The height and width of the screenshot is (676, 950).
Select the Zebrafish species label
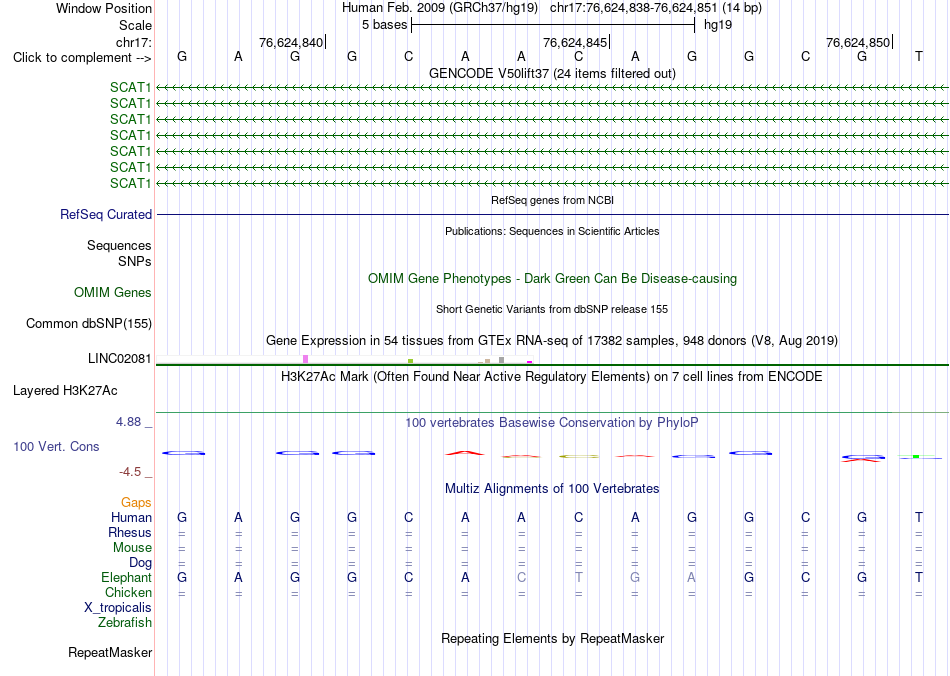click(x=125, y=622)
